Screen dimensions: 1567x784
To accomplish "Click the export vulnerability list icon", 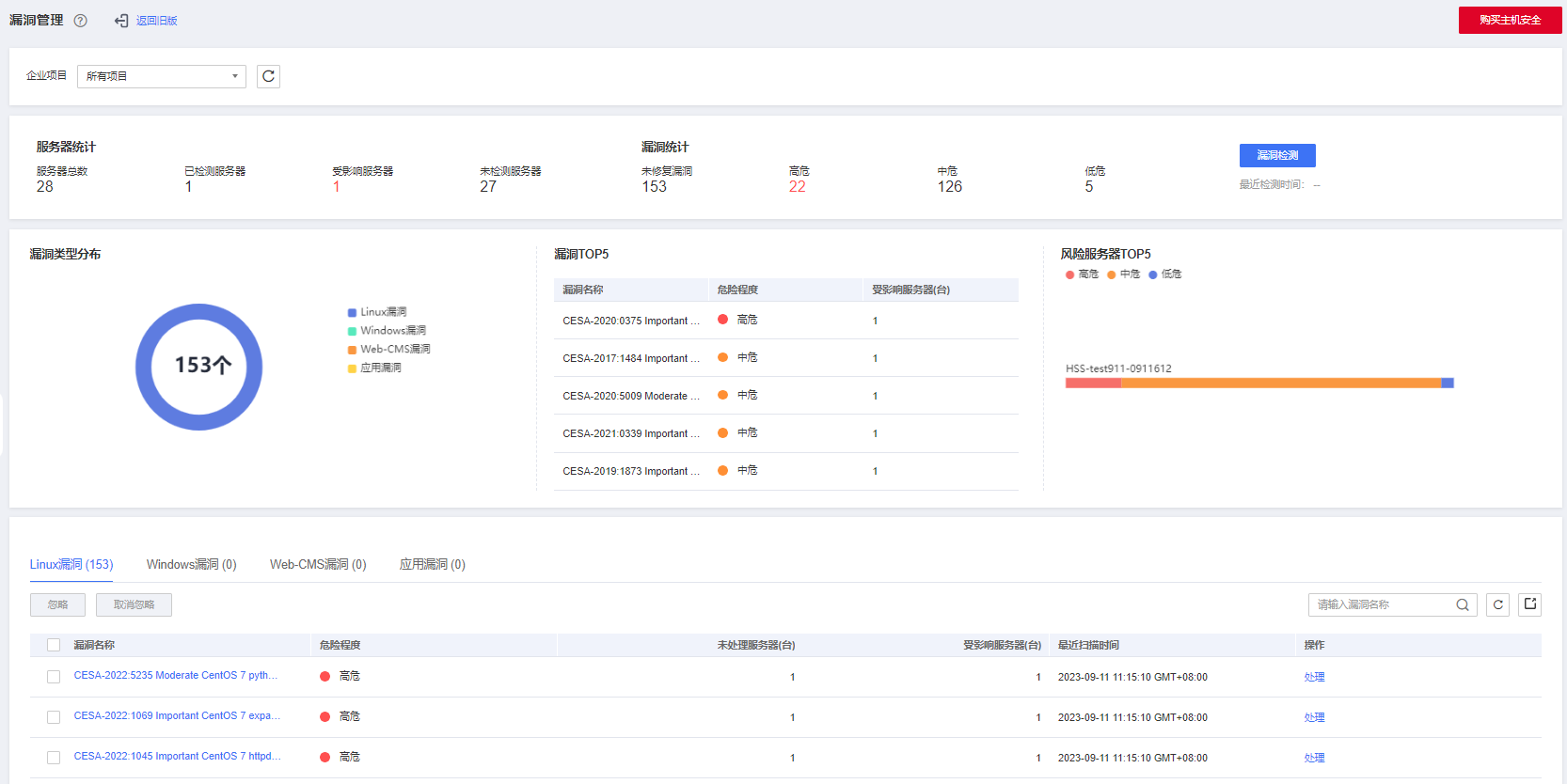I will (1530, 604).
